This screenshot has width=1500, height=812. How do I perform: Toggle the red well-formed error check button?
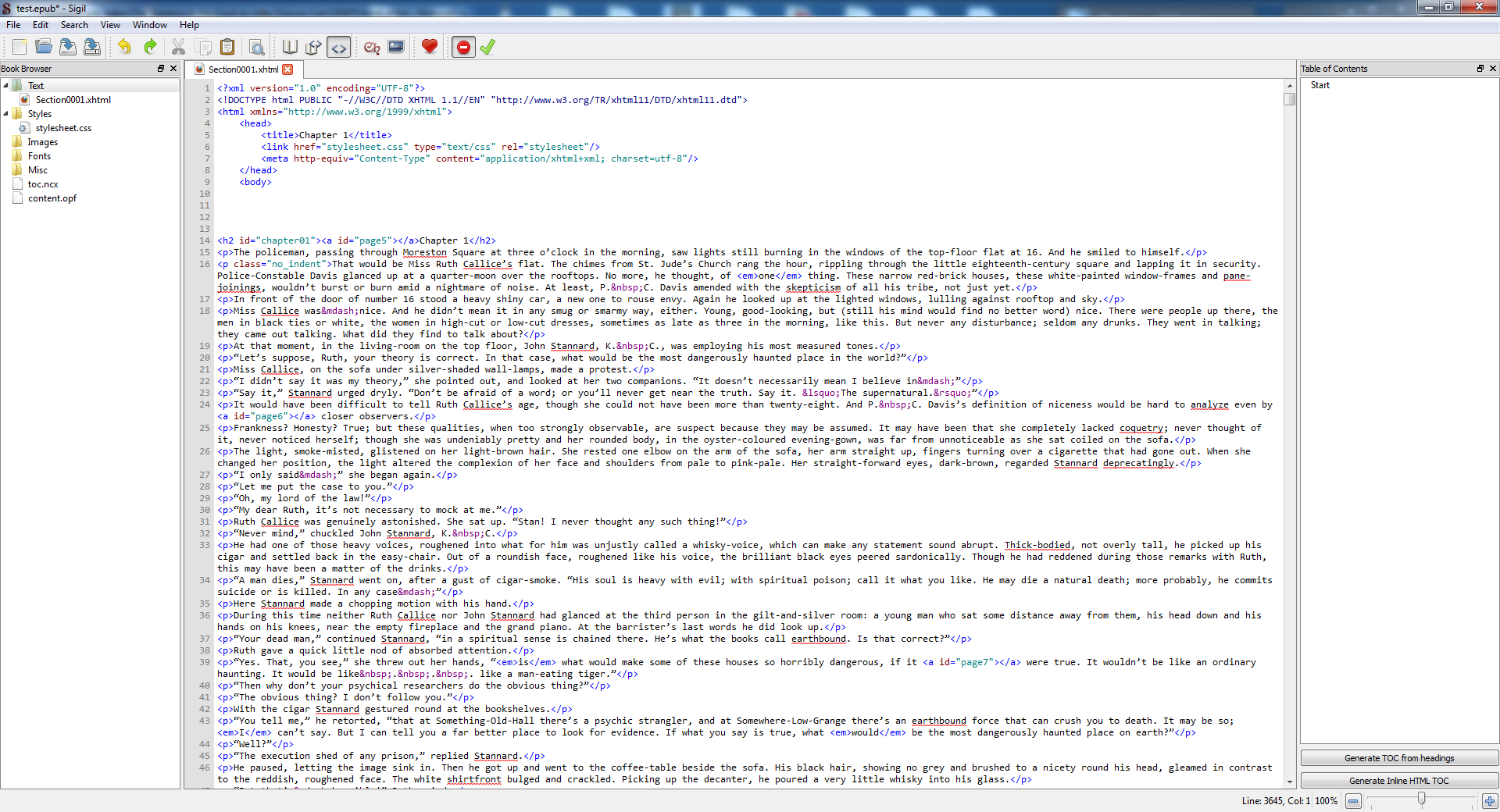tap(463, 47)
